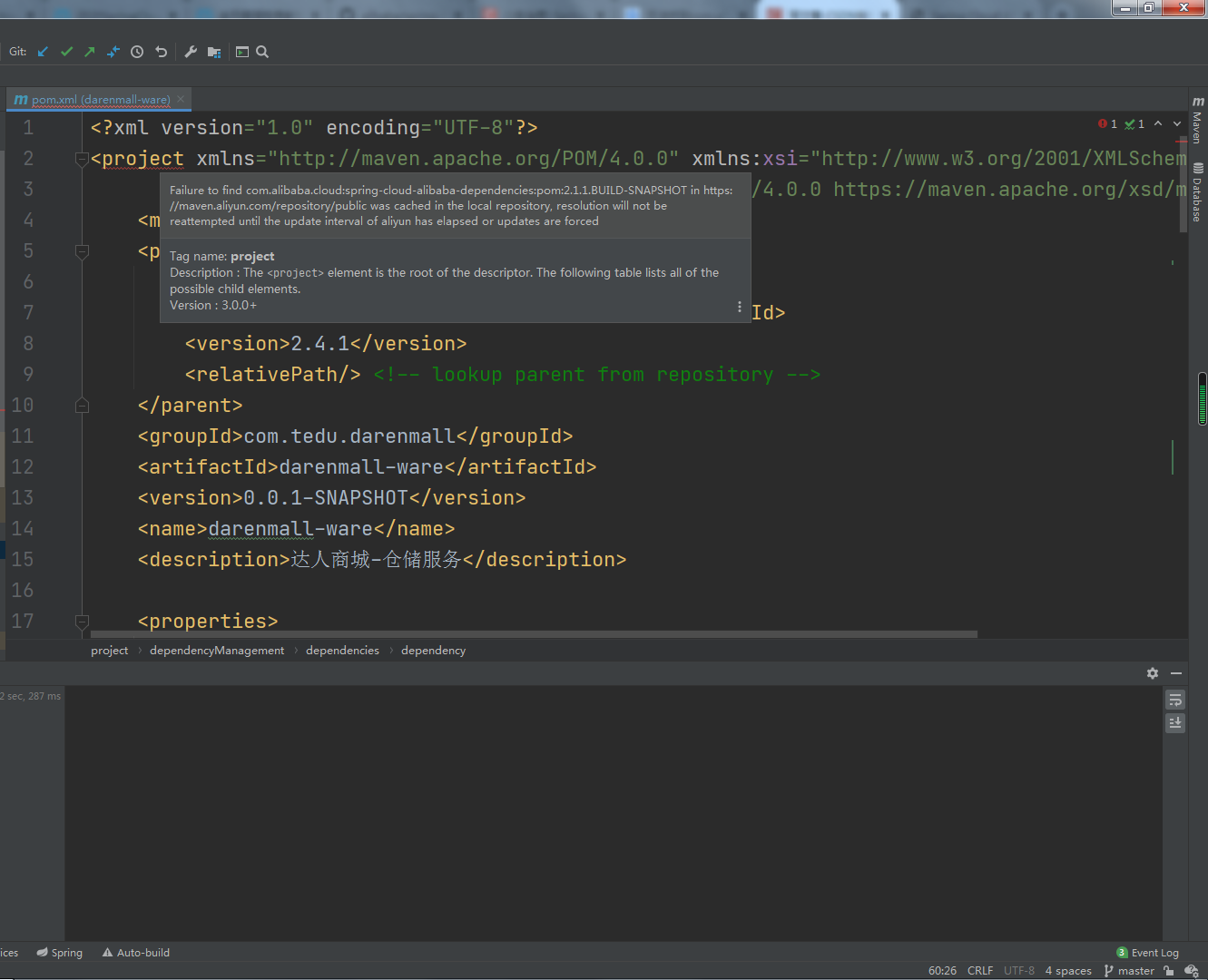This screenshot has width=1208, height=980.
Task: Open Git history with the clock icon
Action: coord(137,52)
